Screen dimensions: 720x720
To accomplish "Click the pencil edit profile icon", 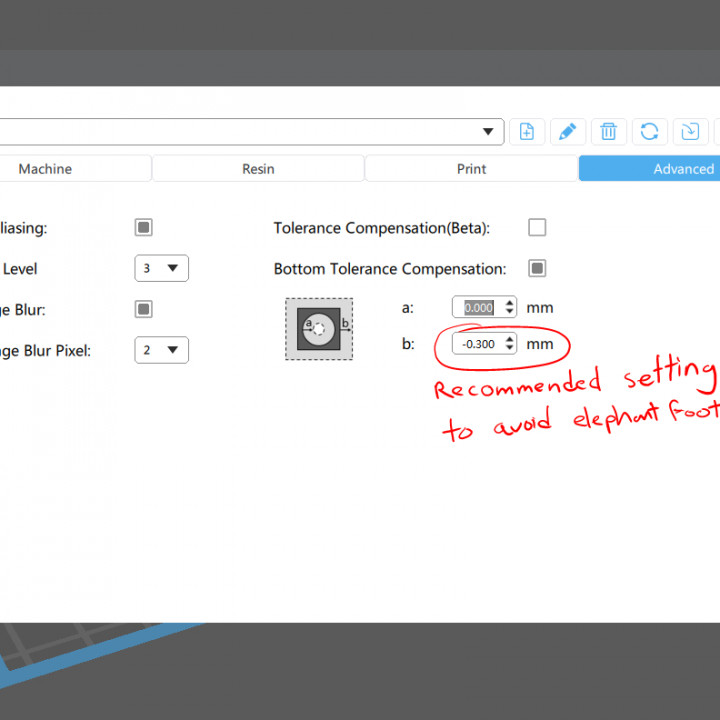I will click(567, 132).
